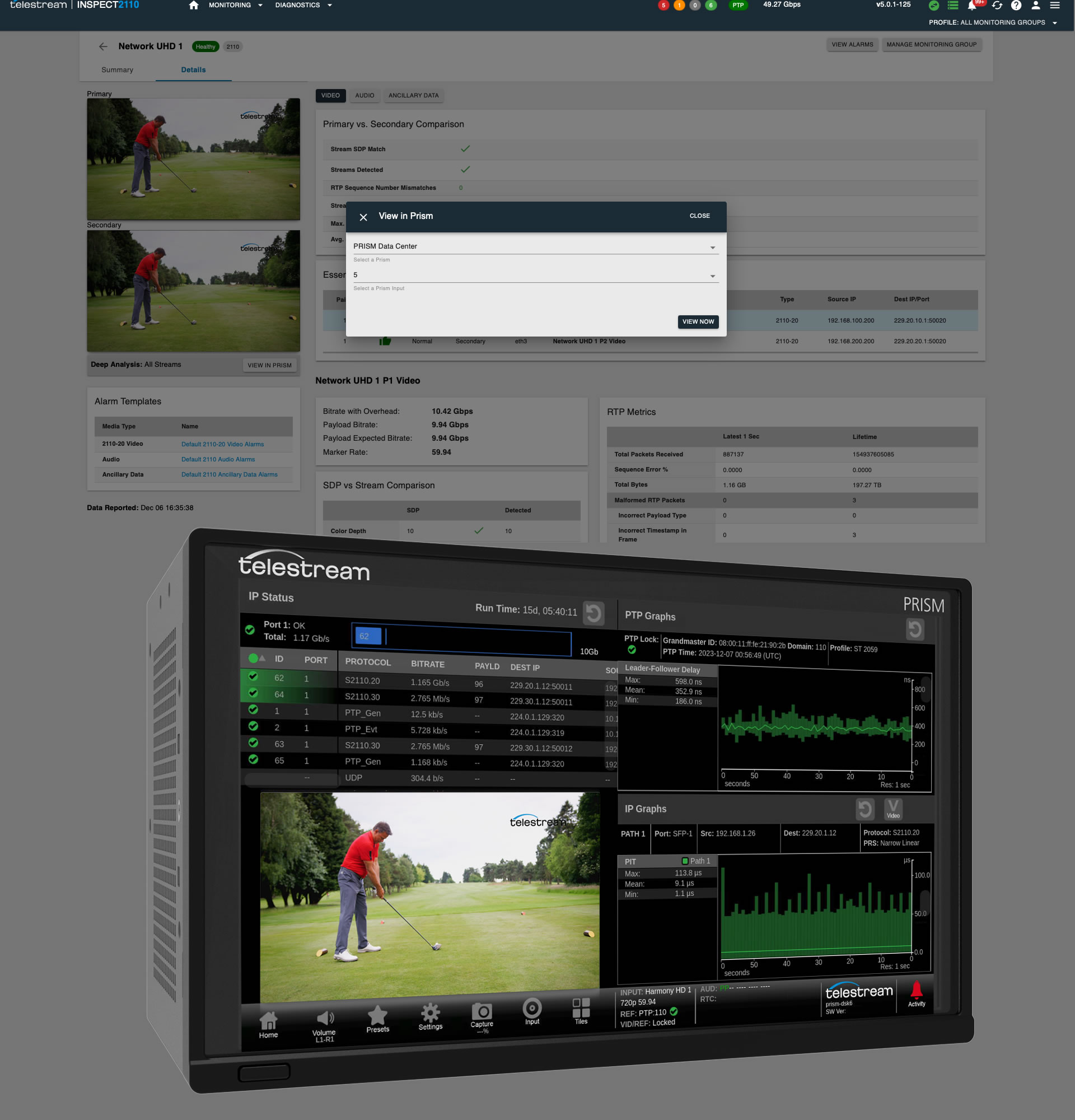The width and height of the screenshot is (1075, 1120).
Task: Click Network UHD 1 P2 Video row
Action: (650, 341)
